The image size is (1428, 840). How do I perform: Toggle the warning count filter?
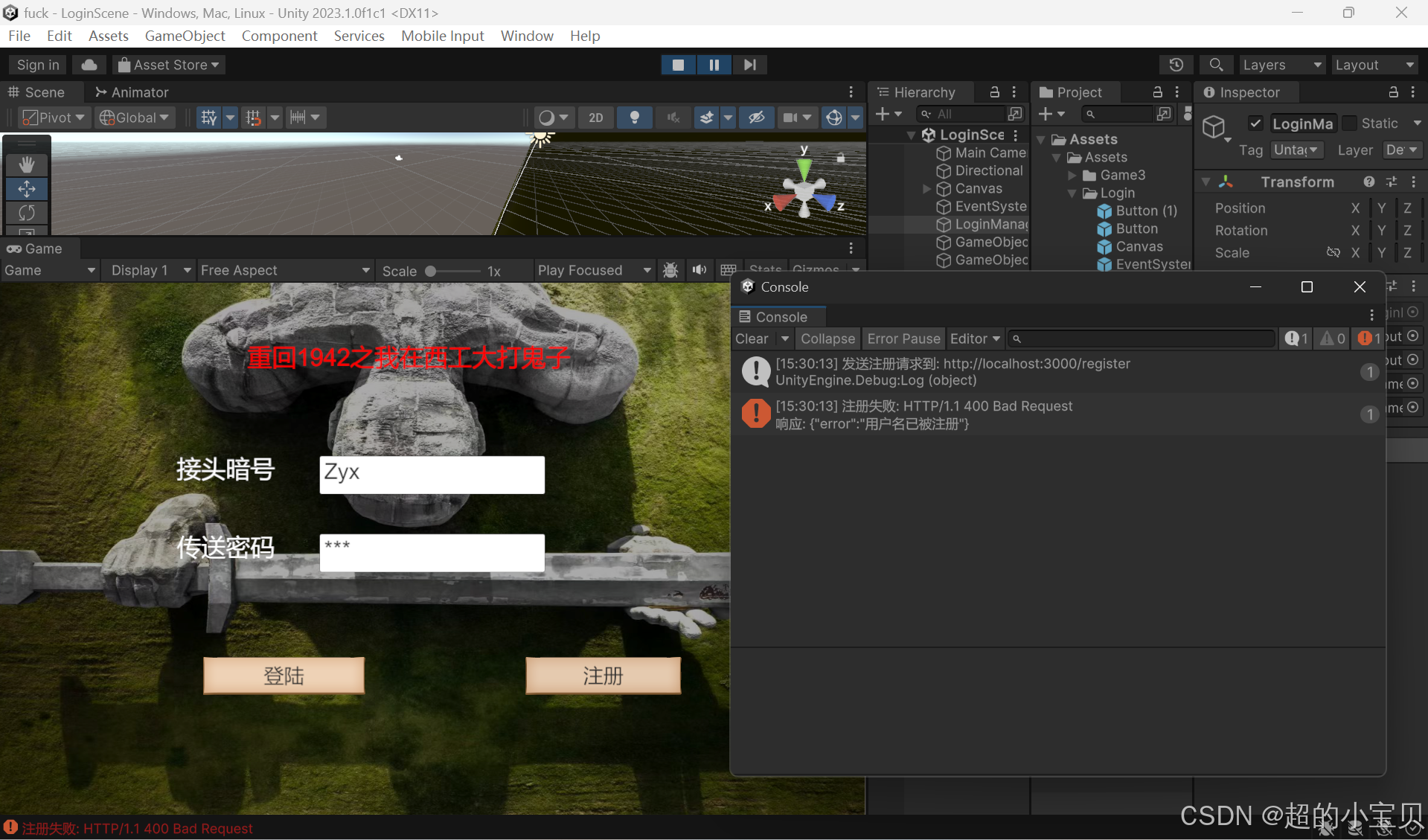click(1333, 339)
